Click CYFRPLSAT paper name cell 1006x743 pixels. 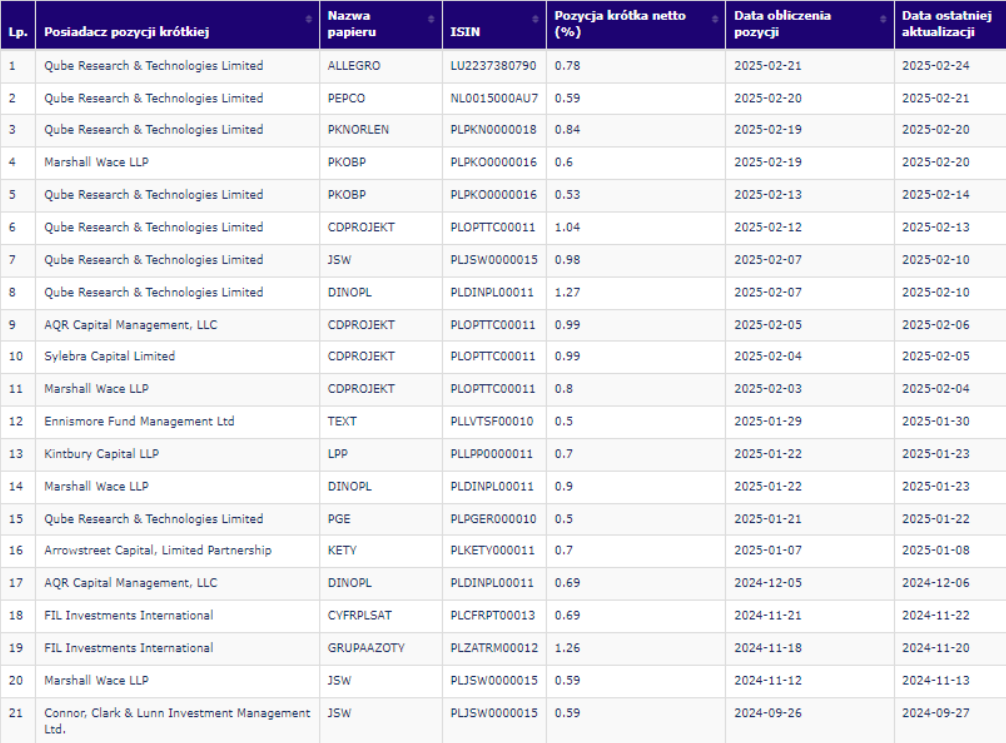359,615
